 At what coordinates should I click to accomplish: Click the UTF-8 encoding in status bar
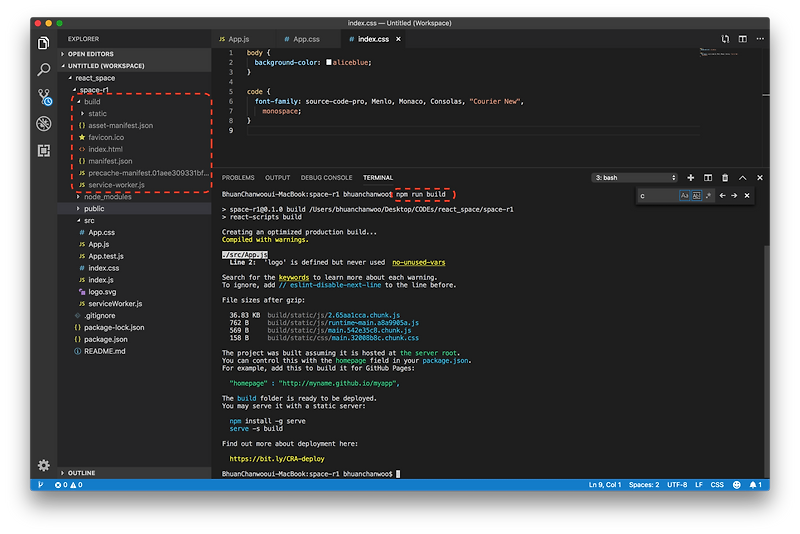pos(676,485)
